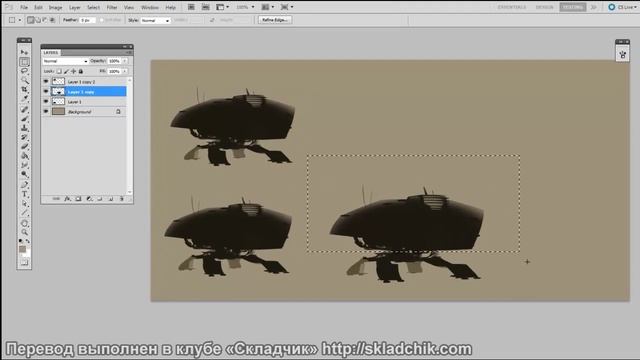Toggle Lock all

point(80,71)
